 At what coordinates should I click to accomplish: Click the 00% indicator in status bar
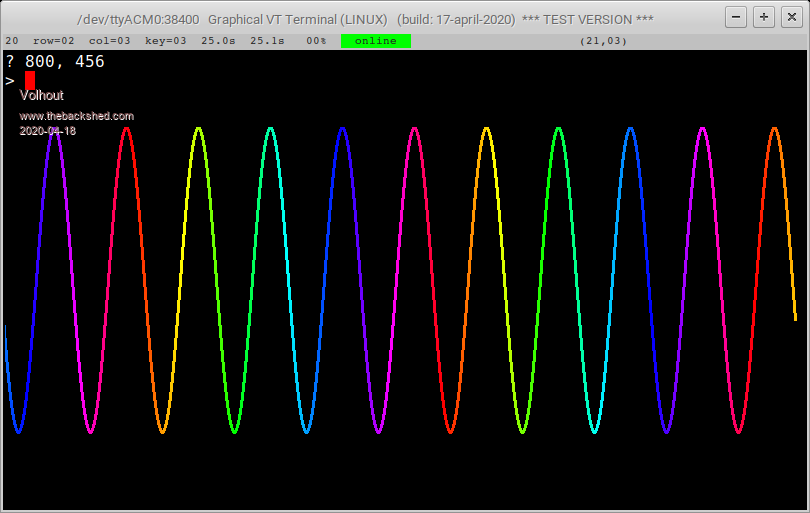tap(316, 41)
